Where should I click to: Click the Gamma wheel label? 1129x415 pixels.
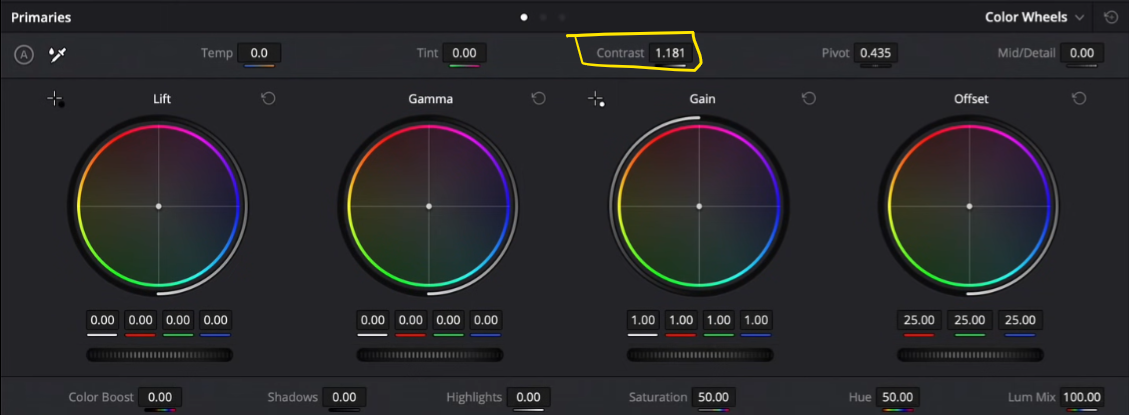pyautogui.click(x=431, y=99)
